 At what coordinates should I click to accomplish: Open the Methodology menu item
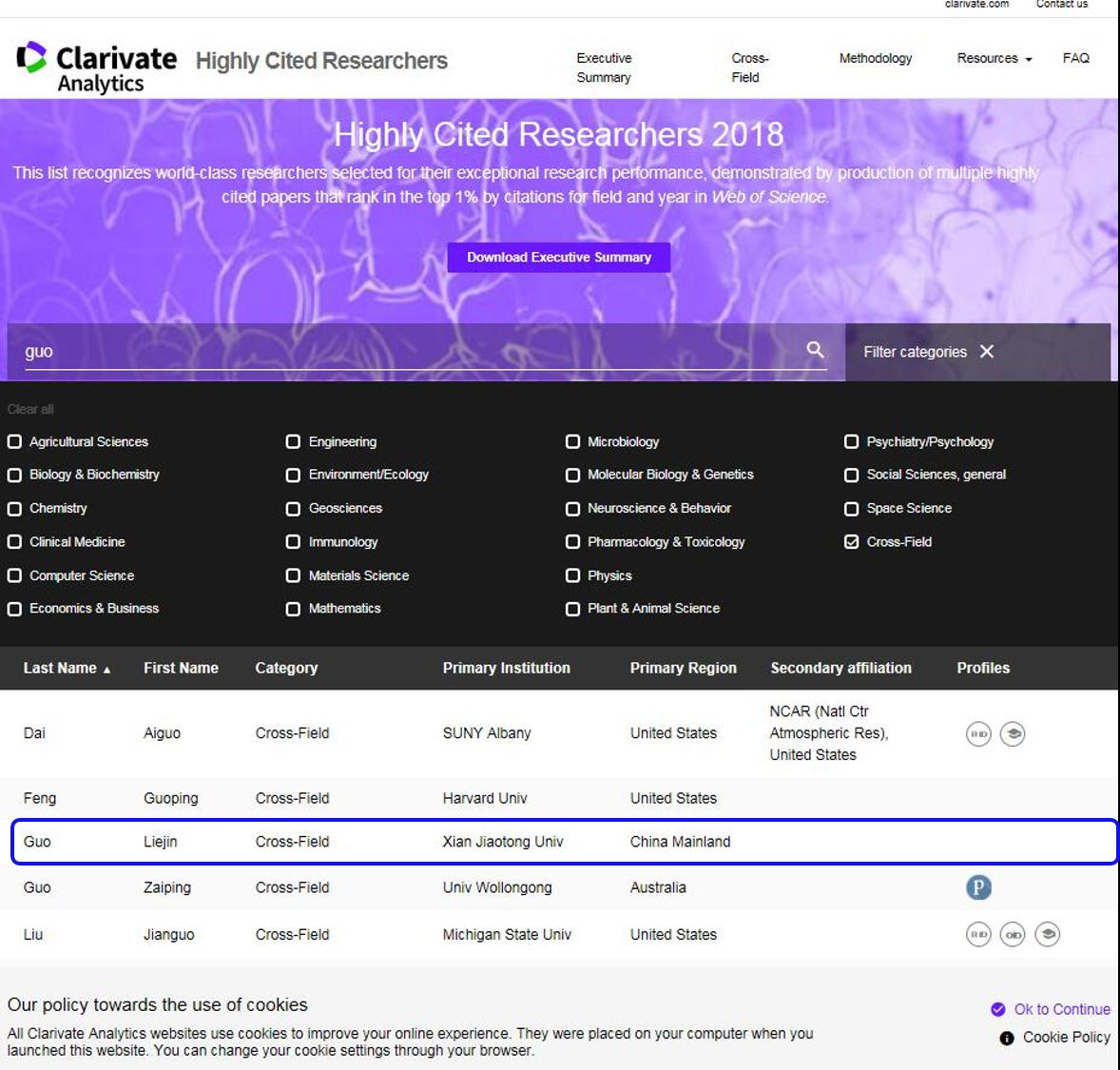(876, 59)
